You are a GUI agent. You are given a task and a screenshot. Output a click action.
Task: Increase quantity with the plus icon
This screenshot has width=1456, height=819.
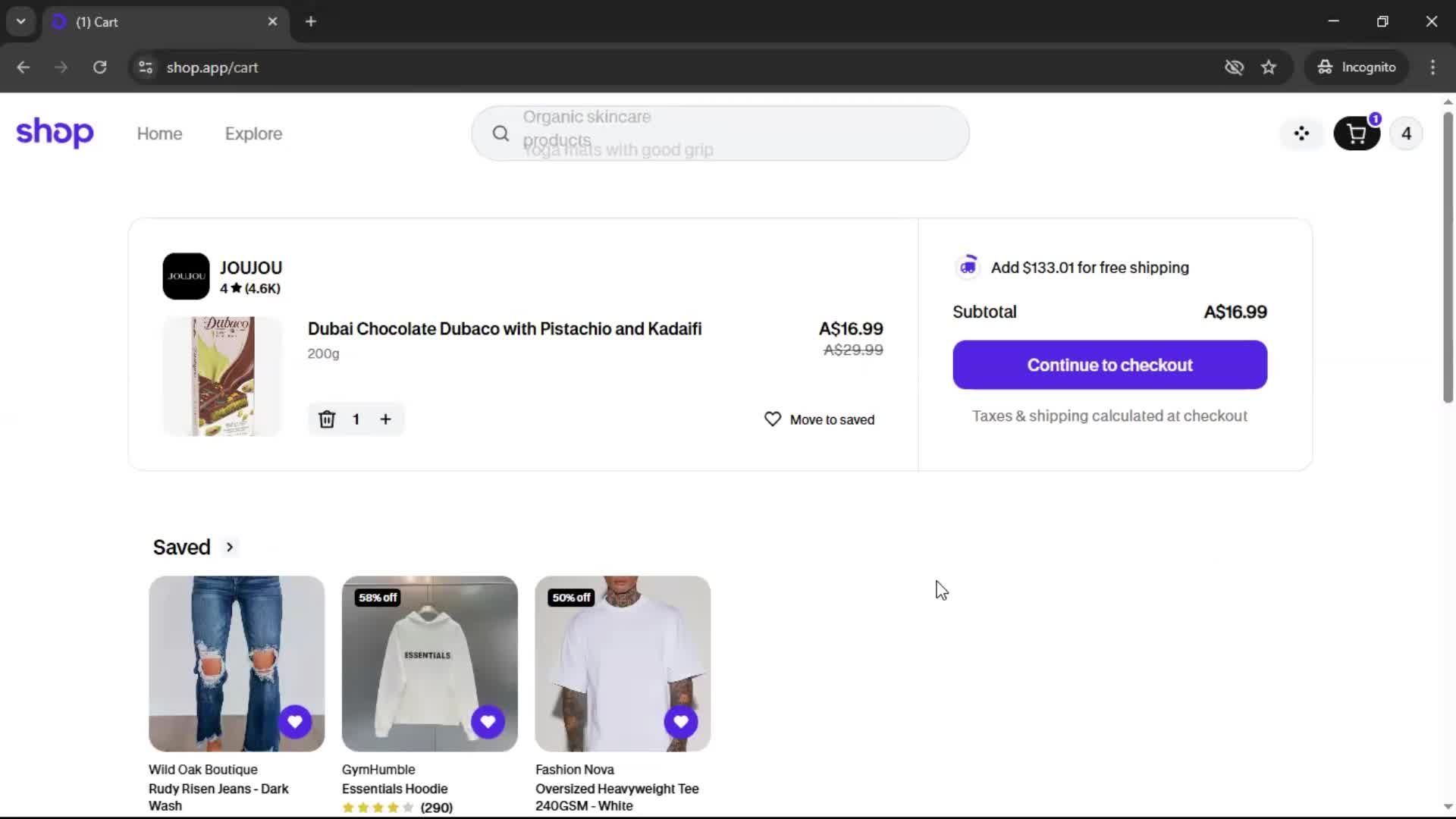pyautogui.click(x=385, y=419)
